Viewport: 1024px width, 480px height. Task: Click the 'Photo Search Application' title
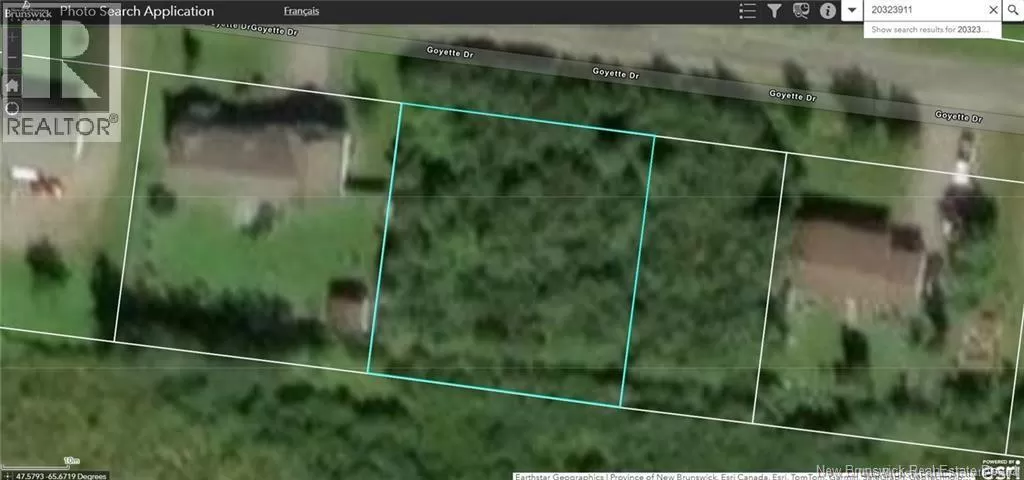pos(137,11)
